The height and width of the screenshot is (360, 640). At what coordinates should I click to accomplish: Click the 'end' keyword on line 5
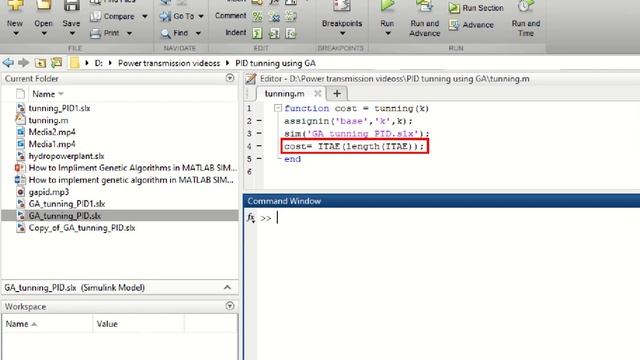292,159
